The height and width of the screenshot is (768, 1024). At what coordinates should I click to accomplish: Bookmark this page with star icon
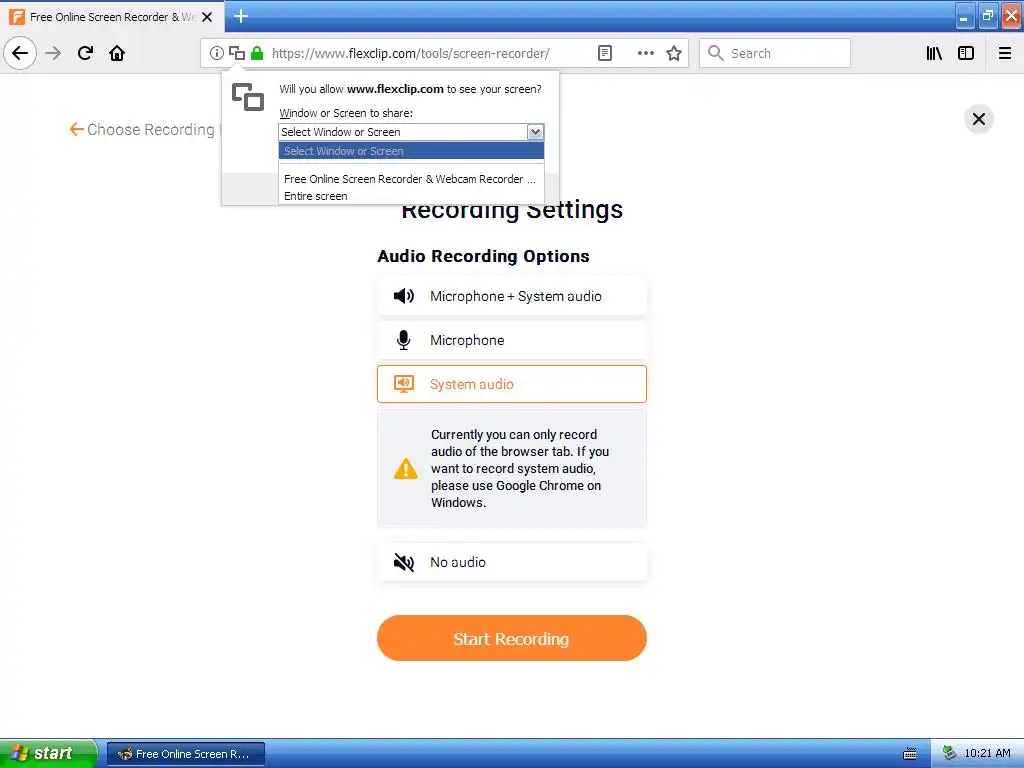coord(674,53)
